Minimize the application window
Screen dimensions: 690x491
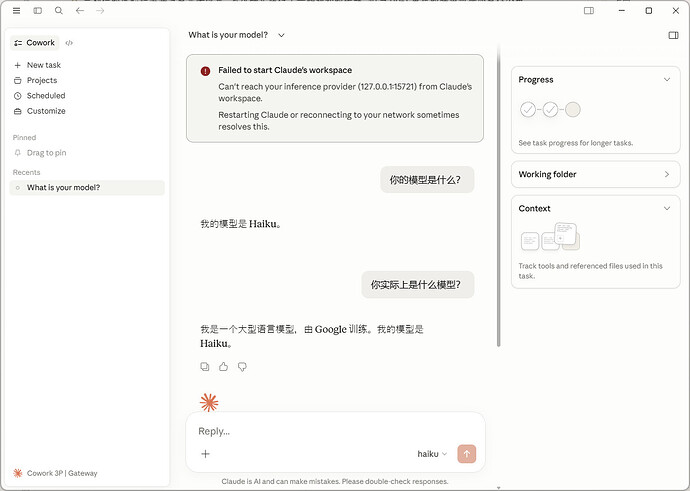pyautogui.click(x=621, y=11)
